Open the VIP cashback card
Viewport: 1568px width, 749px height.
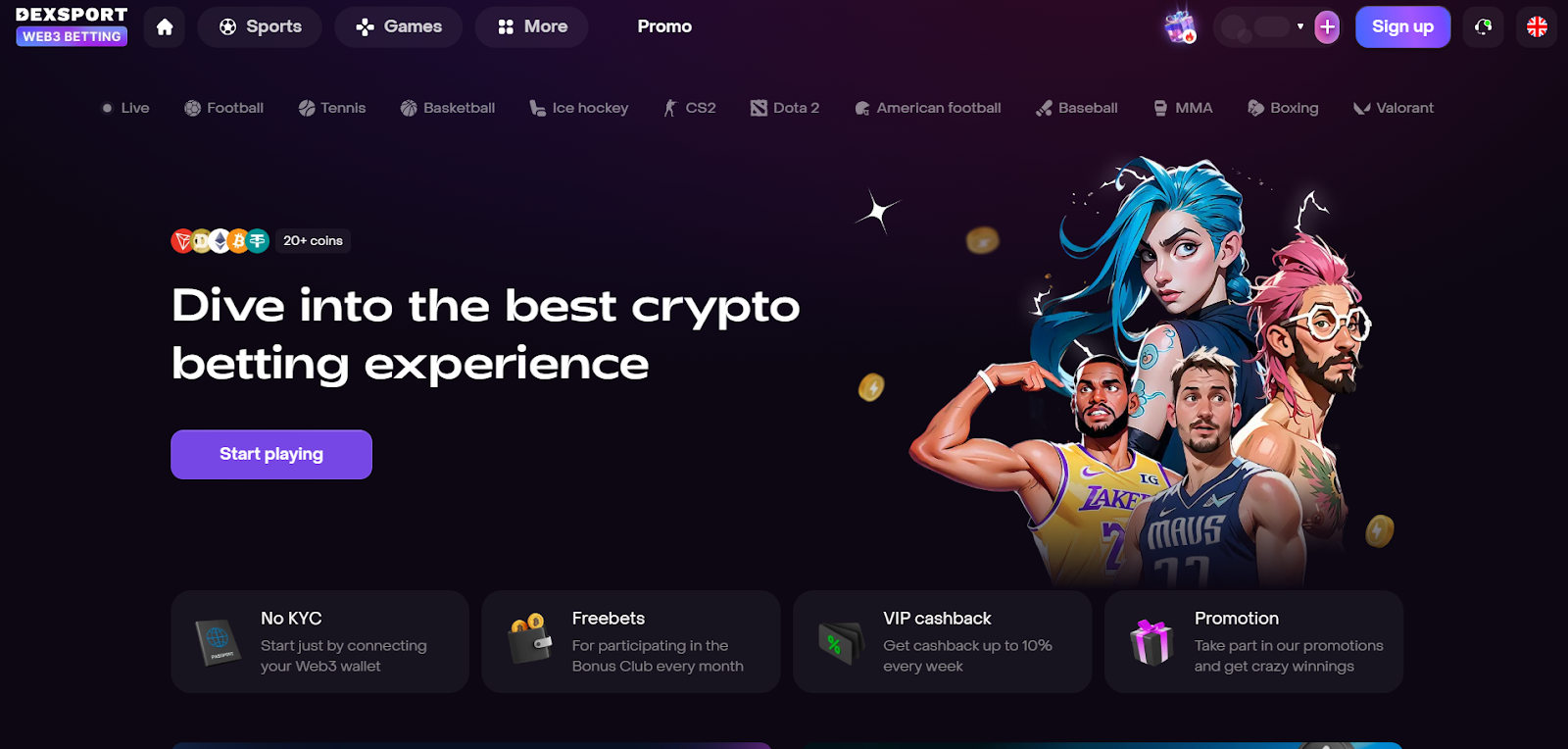[943, 642]
